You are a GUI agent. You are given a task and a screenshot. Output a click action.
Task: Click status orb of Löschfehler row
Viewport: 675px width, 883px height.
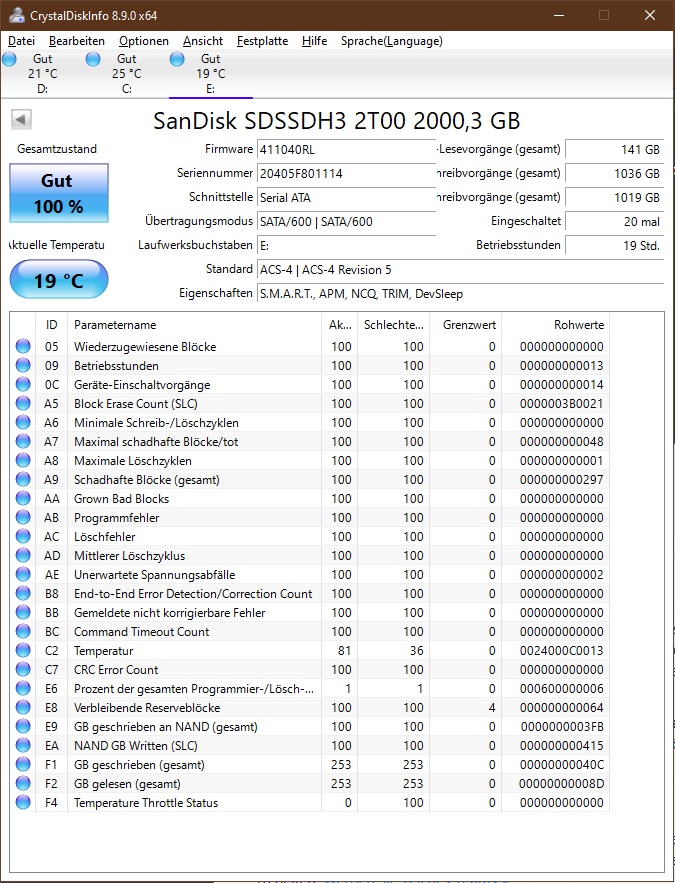click(x=23, y=537)
